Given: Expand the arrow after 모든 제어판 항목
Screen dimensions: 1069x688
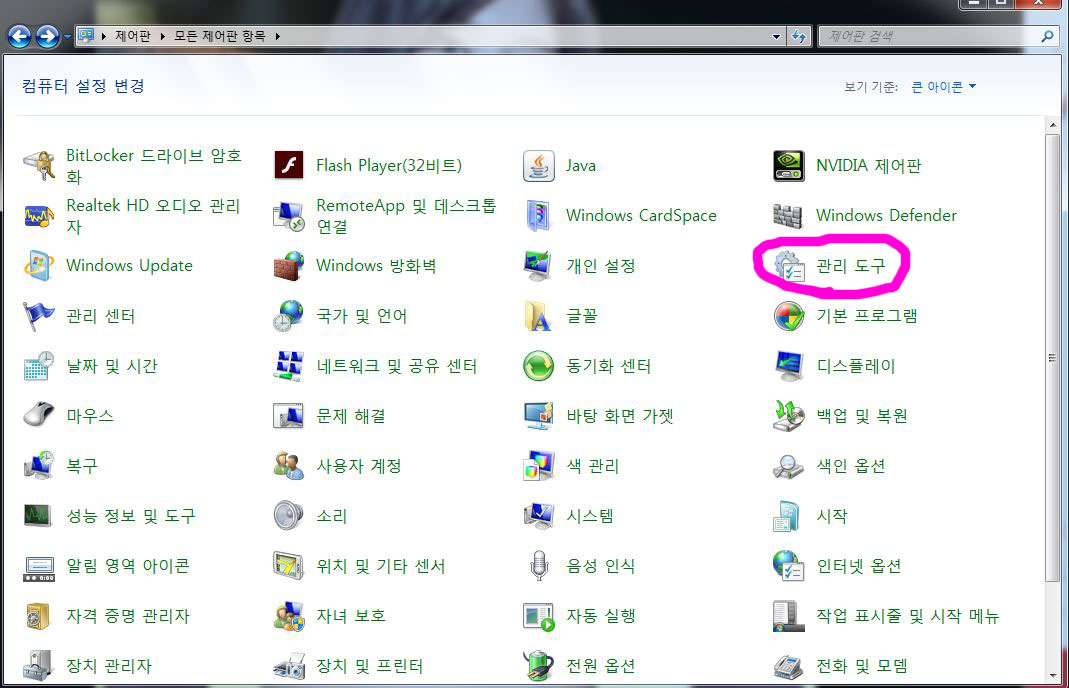Looking at the screenshot, I should [278, 36].
